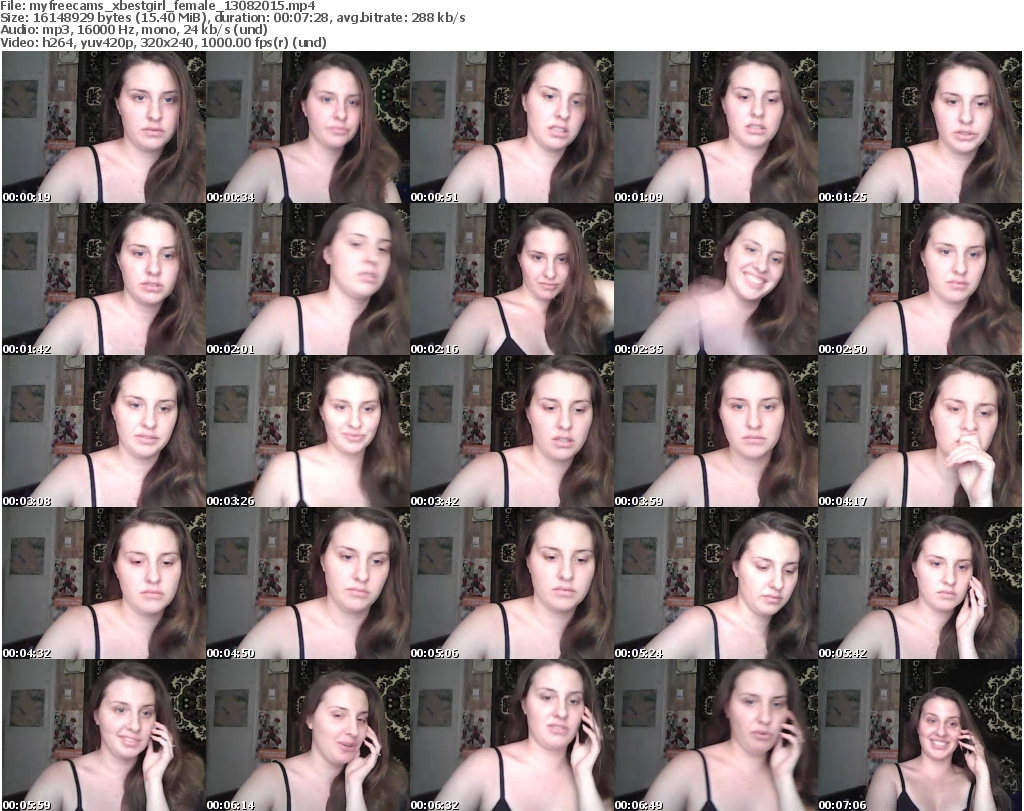Open the frame stamped 00:01:42
The height and width of the screenshot is (811, 1024).
pyautogui.click(x=104, y=279)
